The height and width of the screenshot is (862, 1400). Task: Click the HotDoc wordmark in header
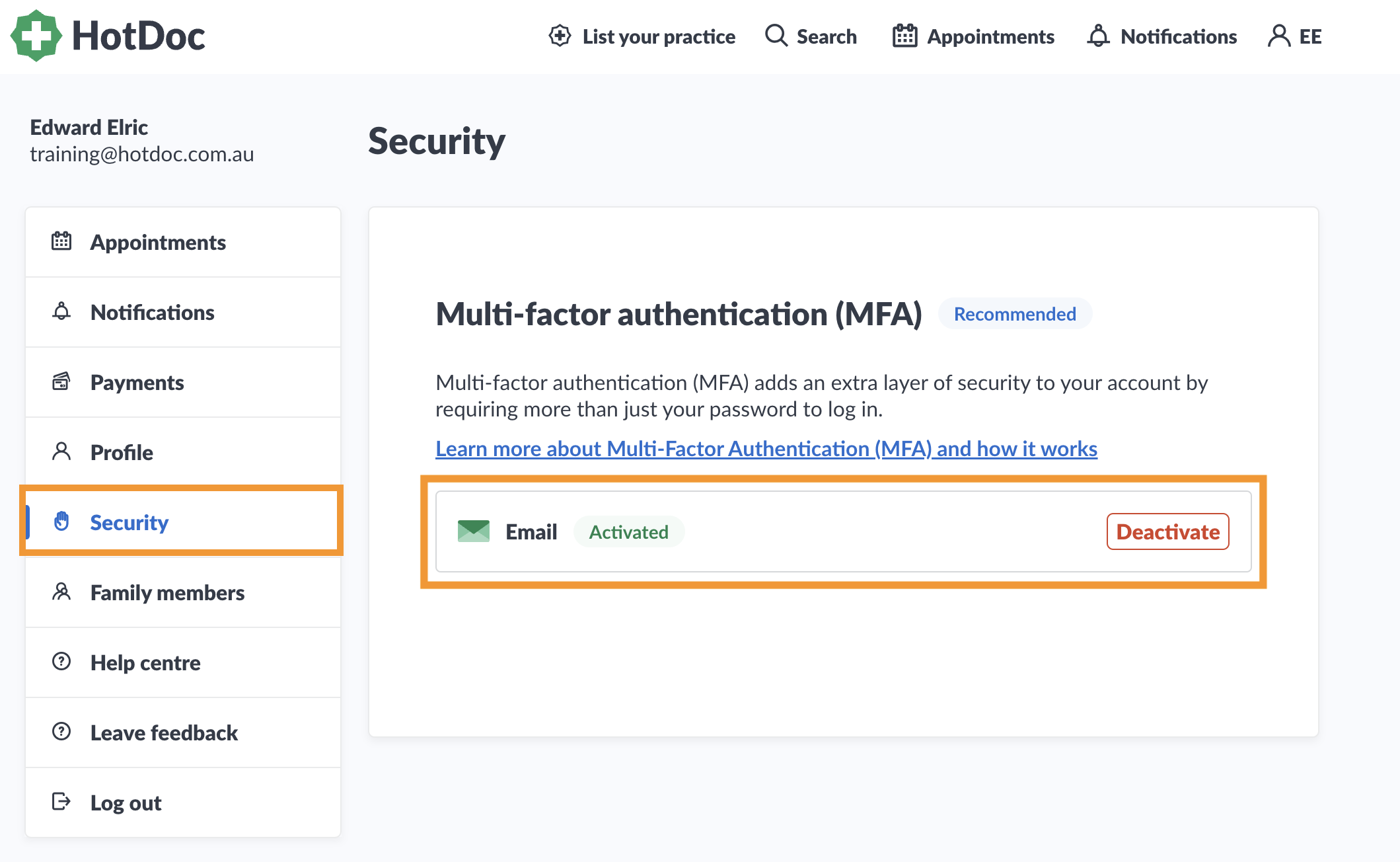[x=138, y=36]
